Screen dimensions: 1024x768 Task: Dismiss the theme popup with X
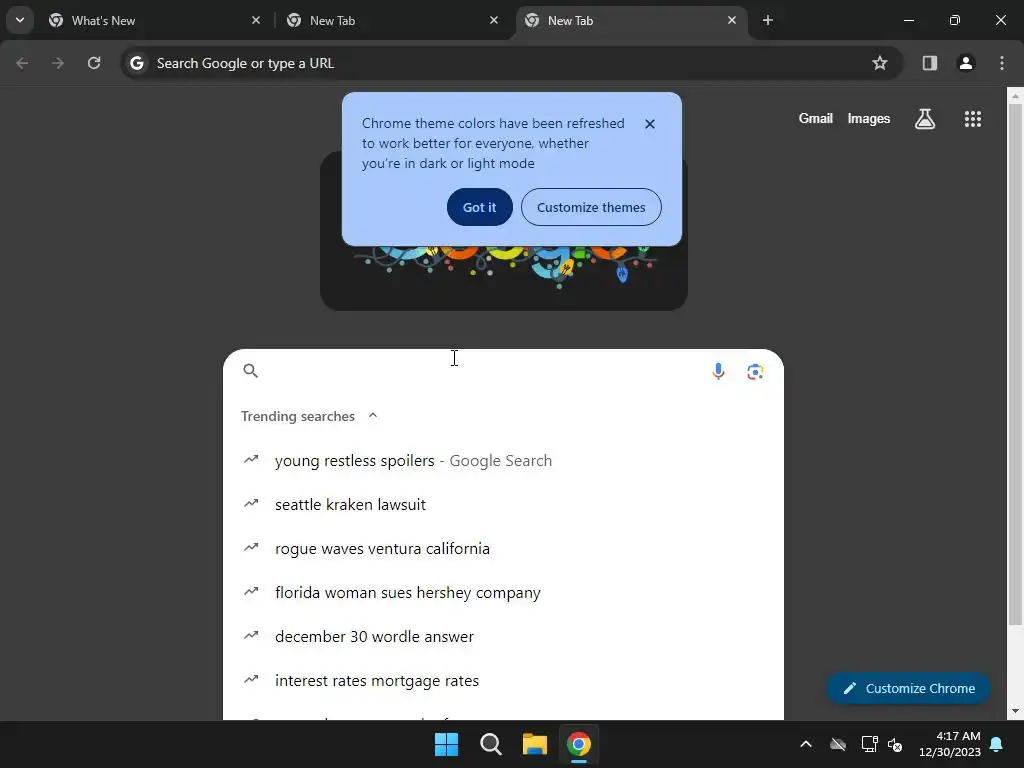[x=650, y=124]
